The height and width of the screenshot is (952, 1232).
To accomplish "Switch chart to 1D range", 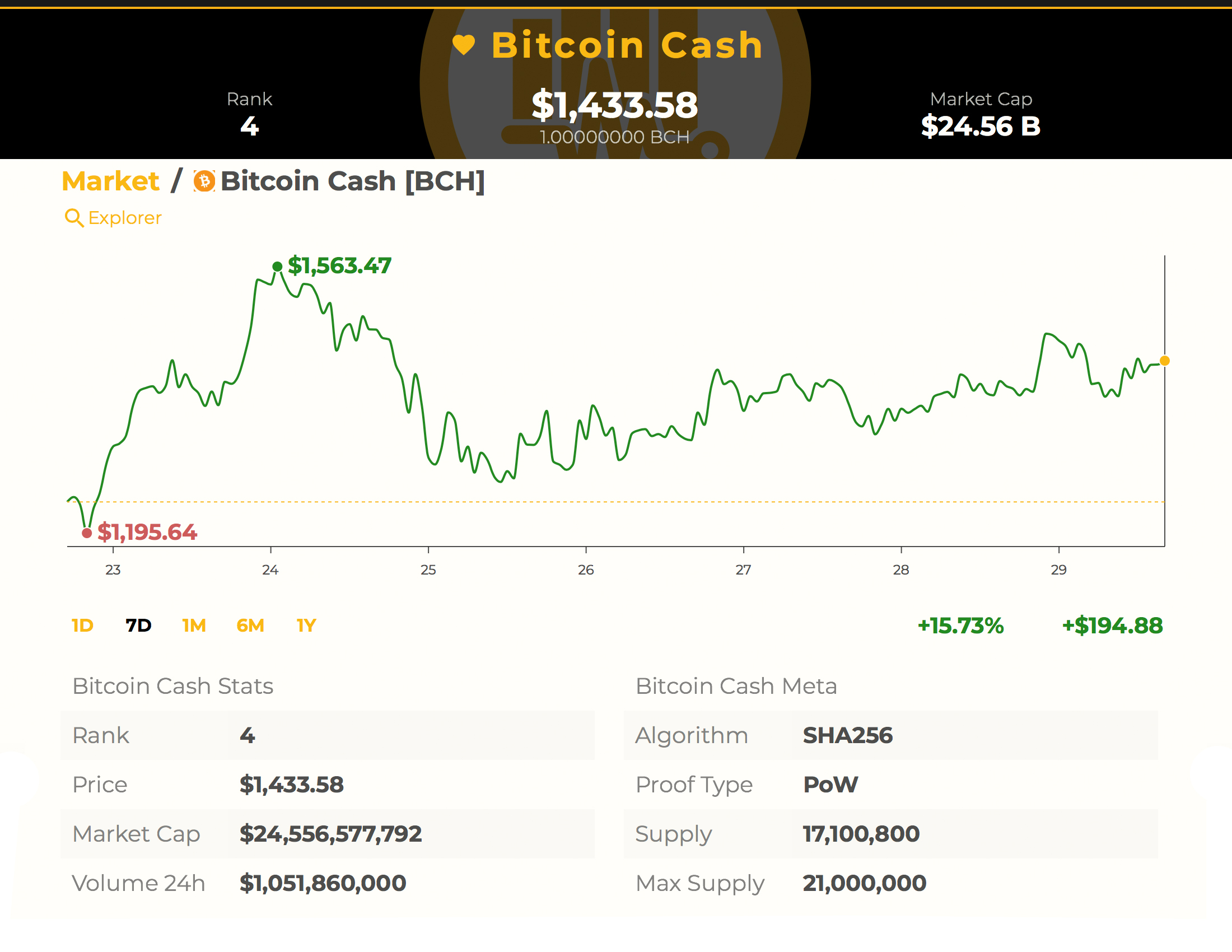I will coord(82,626).
